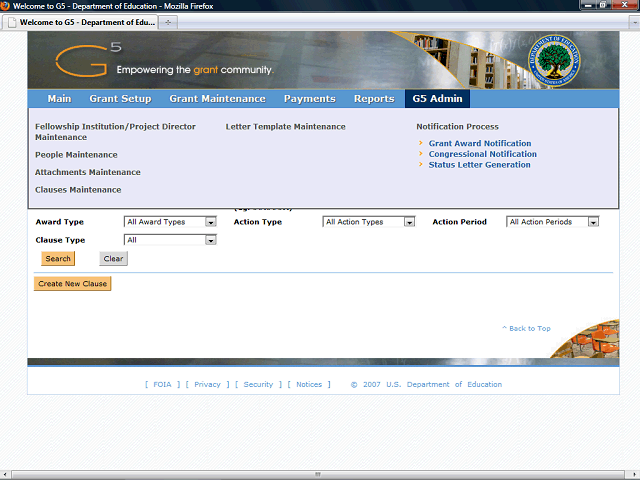This screenshot has width=640, height=480.
Task: Click the horizontal scrollbar at bottom
Action: (x=318, y=474)
